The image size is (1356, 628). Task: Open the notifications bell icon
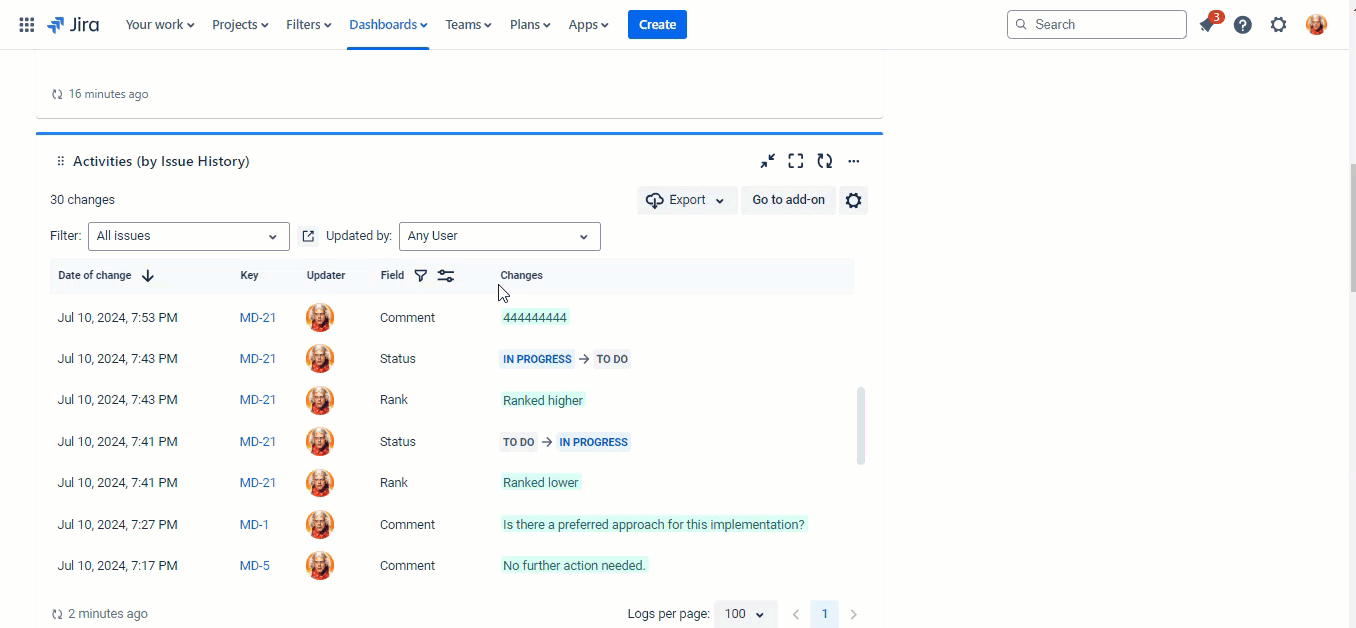pos(1207,24)
